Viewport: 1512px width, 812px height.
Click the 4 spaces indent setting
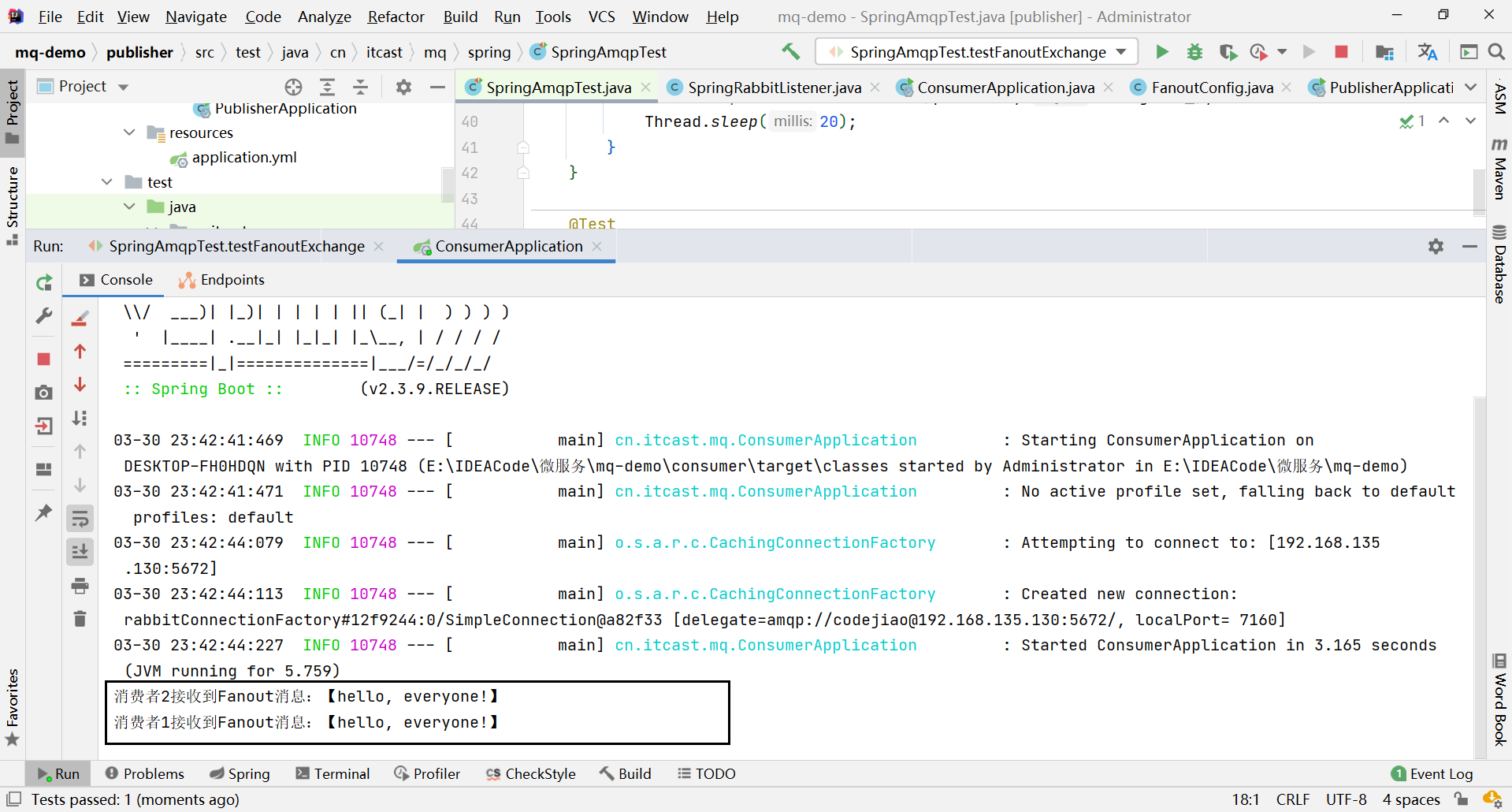click(x=1411, y=799)
